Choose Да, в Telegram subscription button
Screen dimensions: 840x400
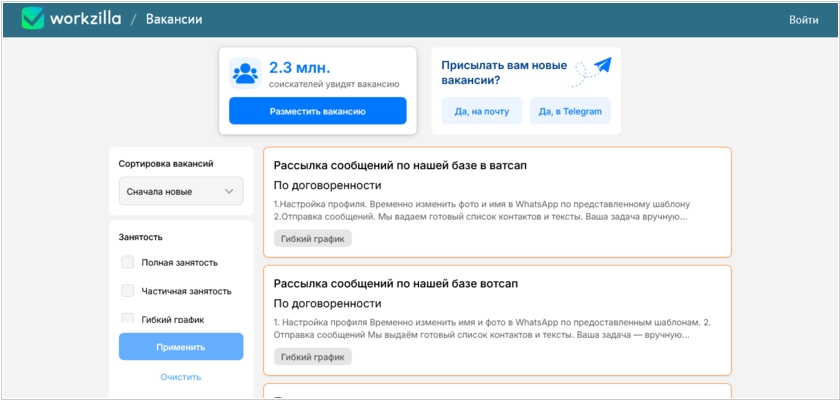(570, 111)
